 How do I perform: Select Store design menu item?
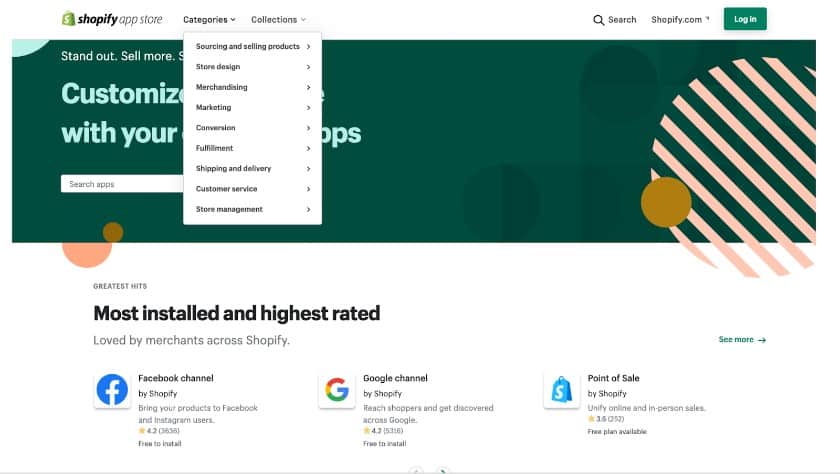tap(218, 67)
